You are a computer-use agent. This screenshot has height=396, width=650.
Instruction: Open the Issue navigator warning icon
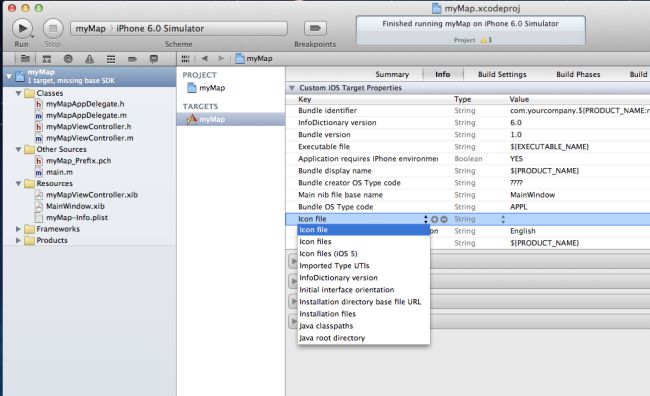pyautogui.click(x=90, y=59)
